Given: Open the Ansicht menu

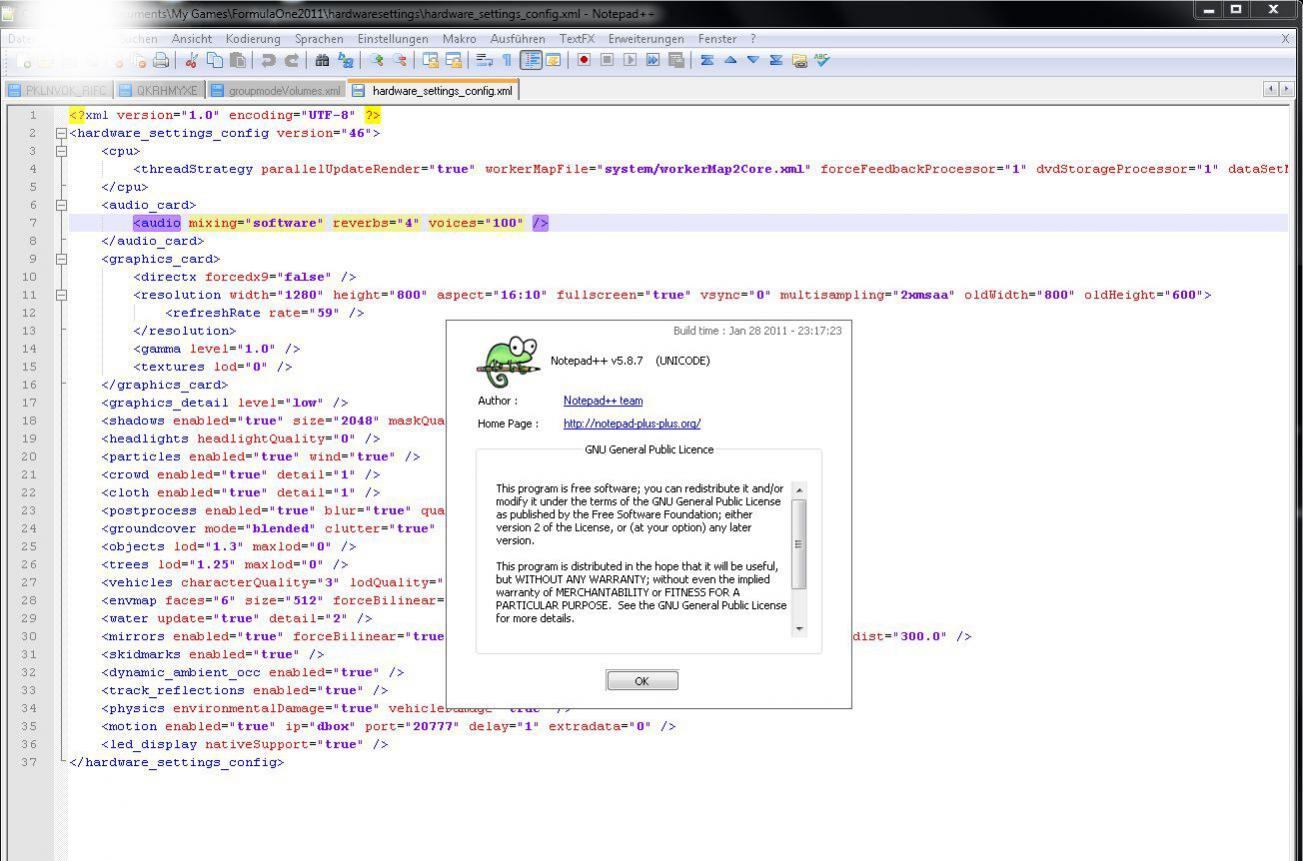Looking at the screenshot, I should [191, 38].
